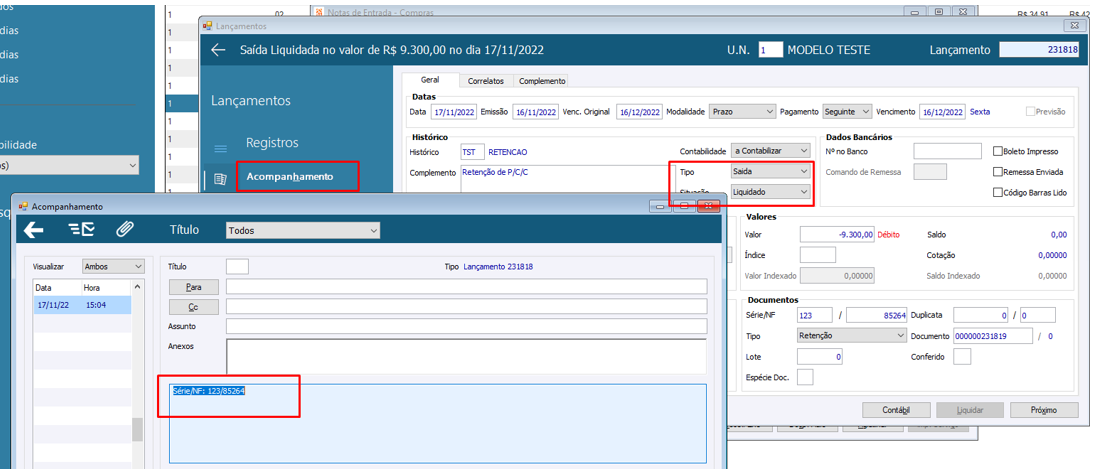Image resolution: width=1093 pixels, height=469 pixels.
Task: Click the scroll up arrow in Data/Hora list
Action: point(137,286)
